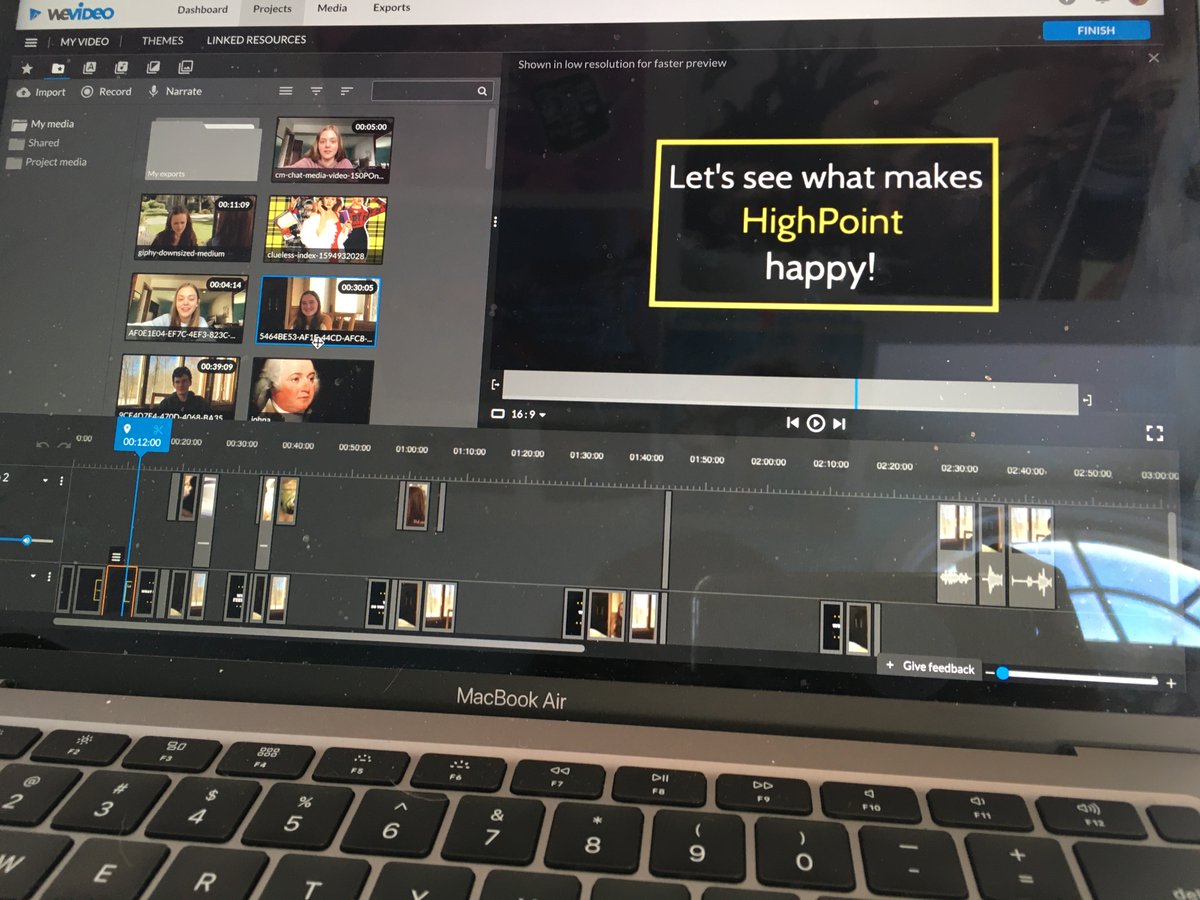
Task: Go to the Dashboard tab
Action: 202,9
